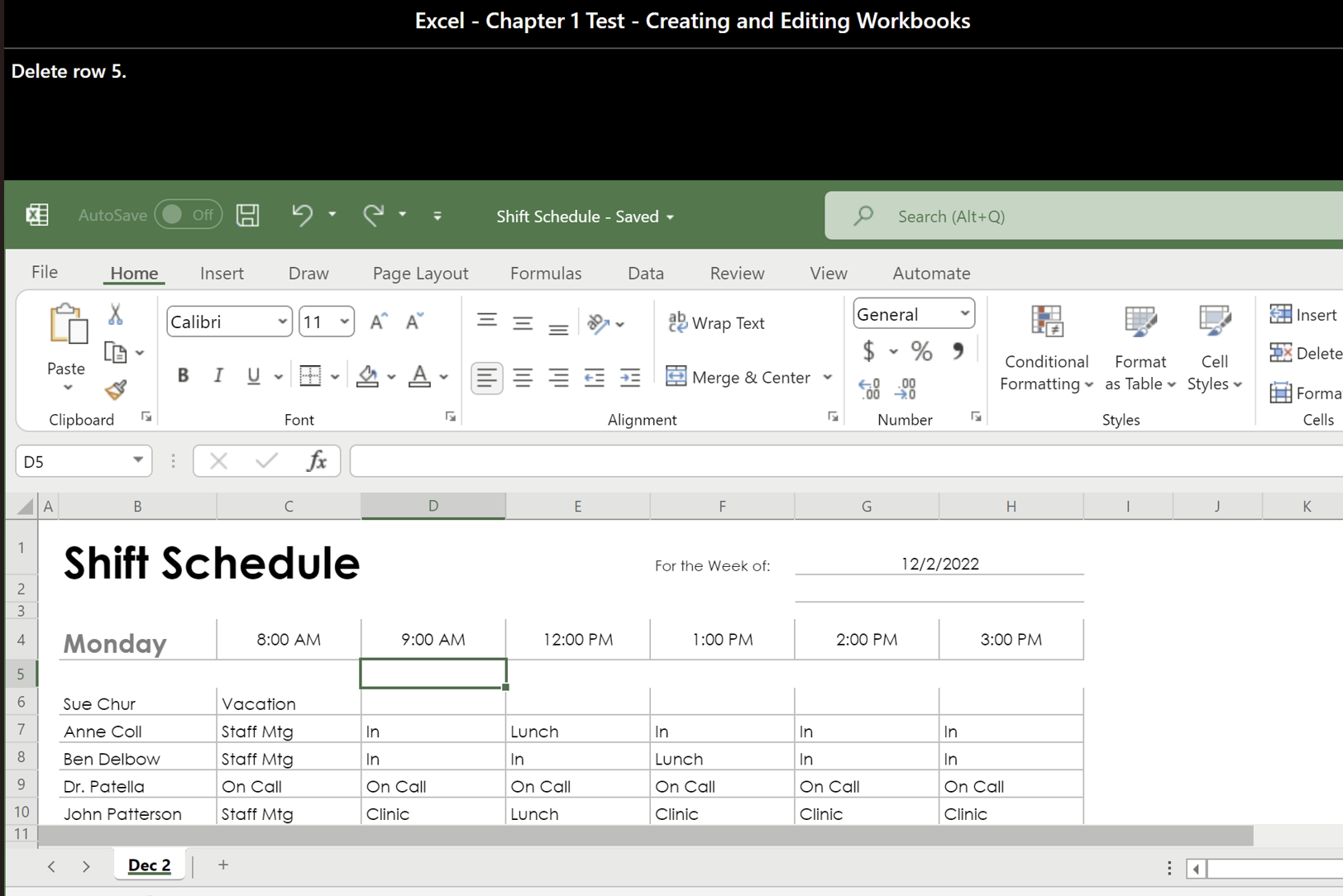Click Increase Indent icon
Image resolution: width=1343 pixels, height=896 pixels.
click(630, 378)
